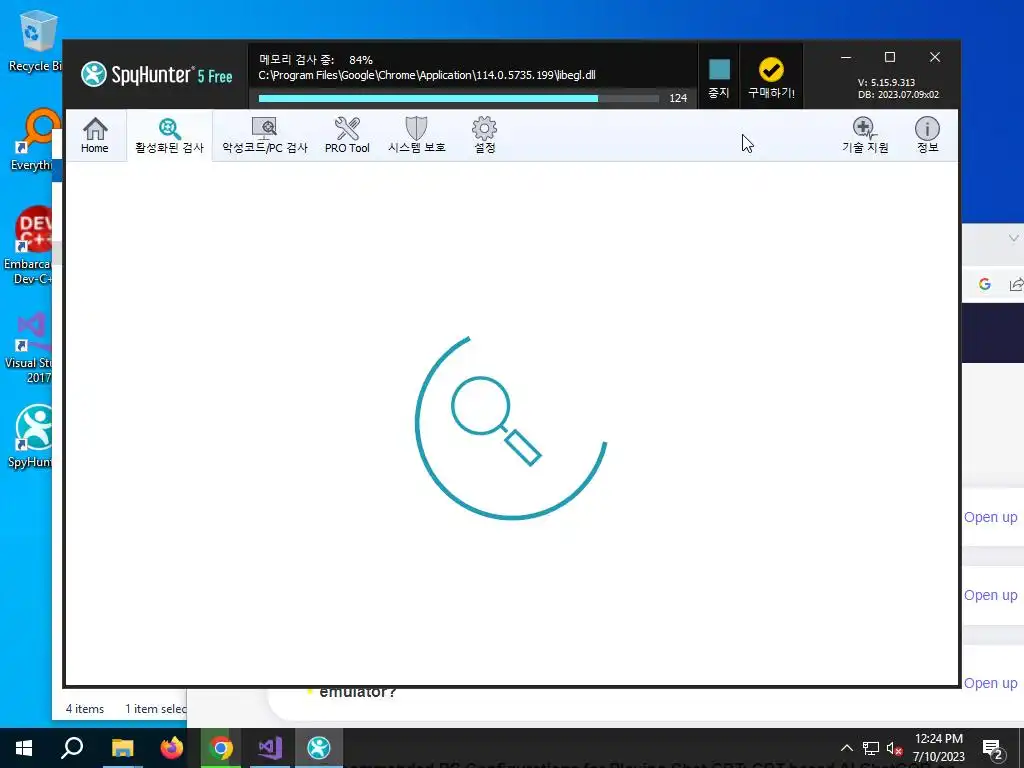Screen dimensions: 1024x768
Task: Click the scanned file path text
Action: (427, 75)
